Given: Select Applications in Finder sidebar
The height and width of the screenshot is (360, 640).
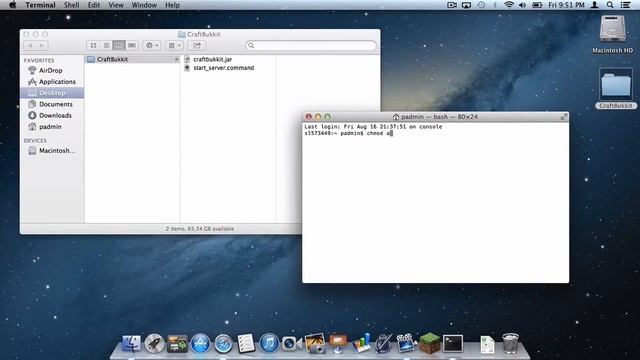Looking at the screenshot, I should point(52,82).
